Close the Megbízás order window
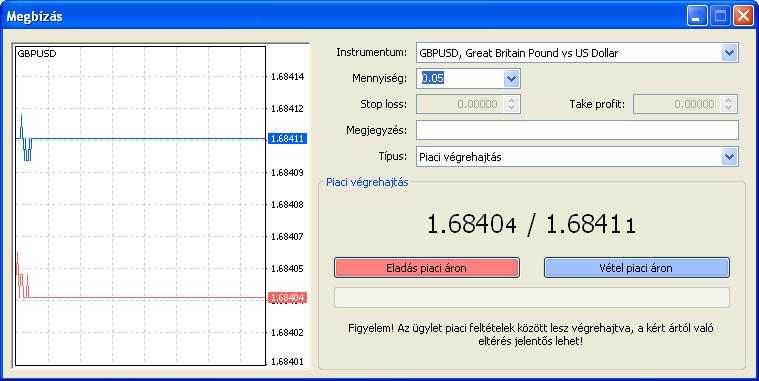Screen dimensions: 759x381 tap(743, 16)
